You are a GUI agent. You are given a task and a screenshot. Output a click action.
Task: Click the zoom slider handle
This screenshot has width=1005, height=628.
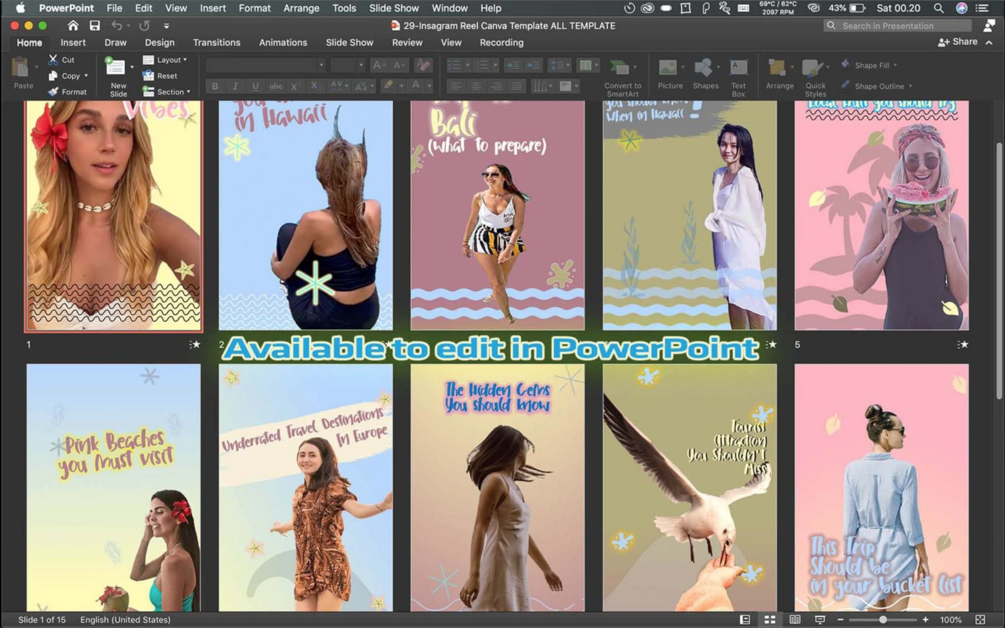[x=883, y=620]
